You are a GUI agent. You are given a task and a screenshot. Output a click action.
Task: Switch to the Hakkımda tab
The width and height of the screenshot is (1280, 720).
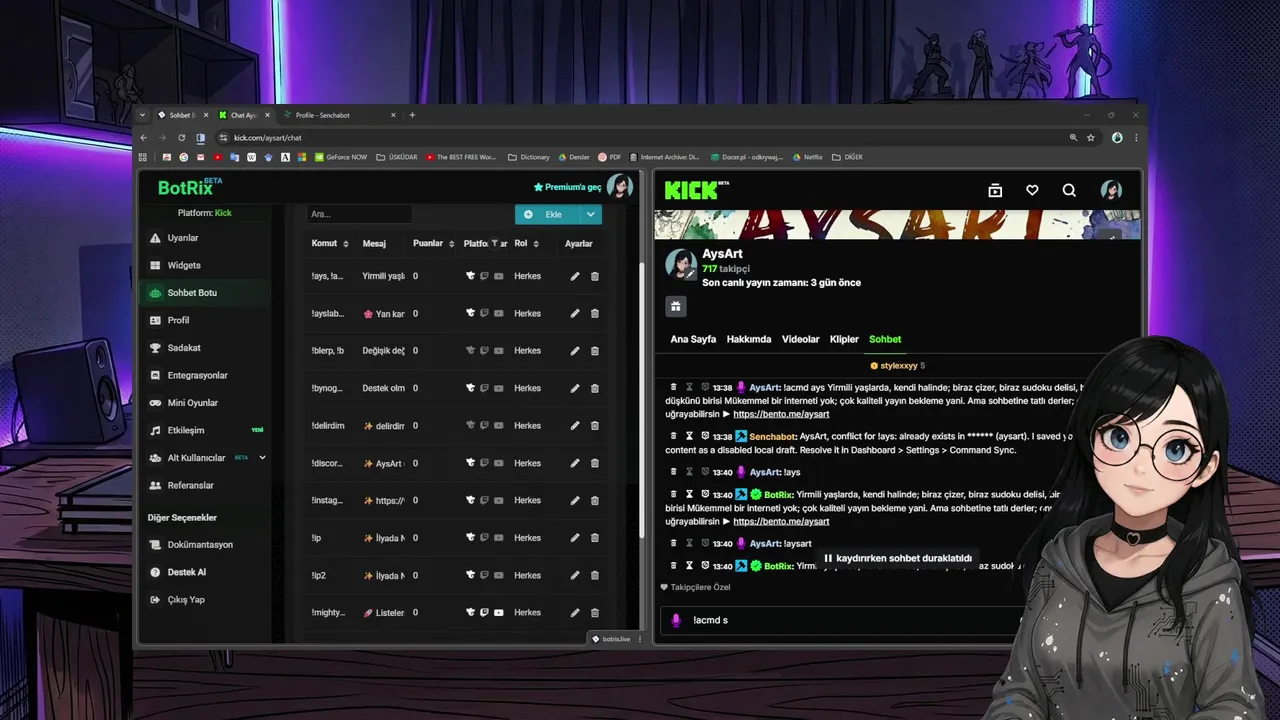coord(749,339)
